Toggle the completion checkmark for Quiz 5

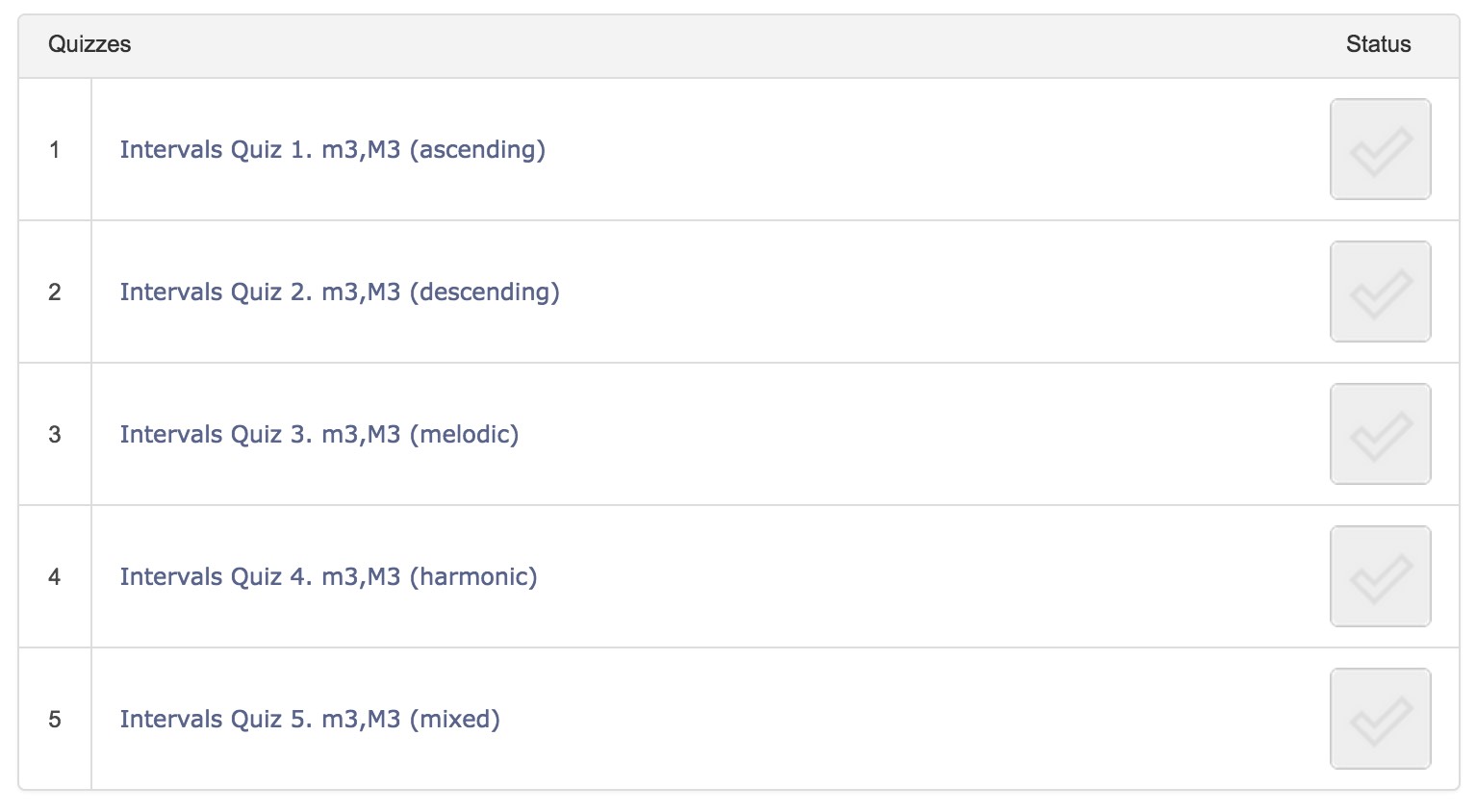pyautogui.click(x=1380, y=719)
